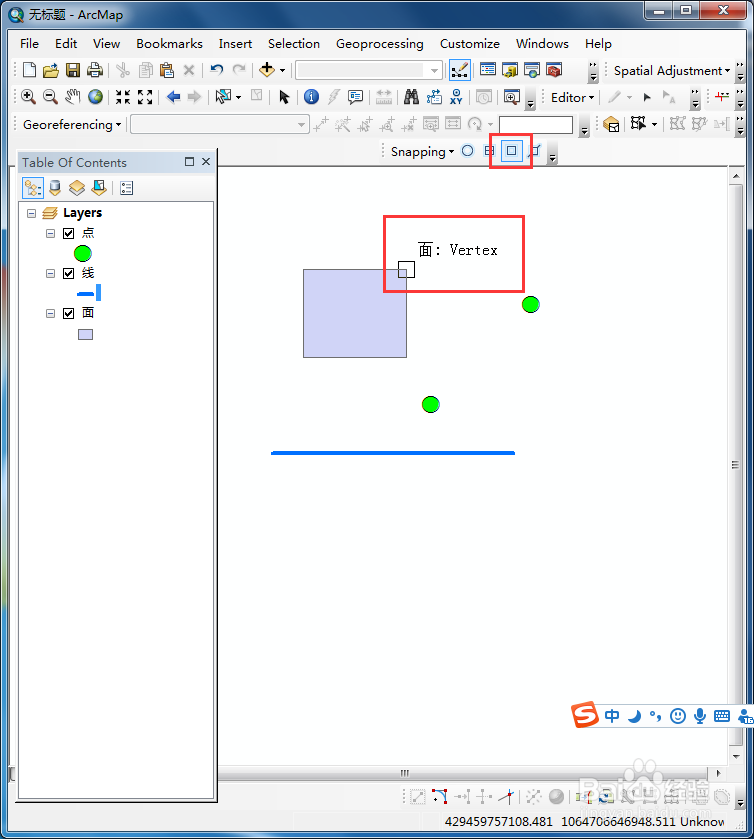This screenshot has width=754, height=839.
Task: Uncheck the 点 layer visibility checkbox
Action: (68, 233)
